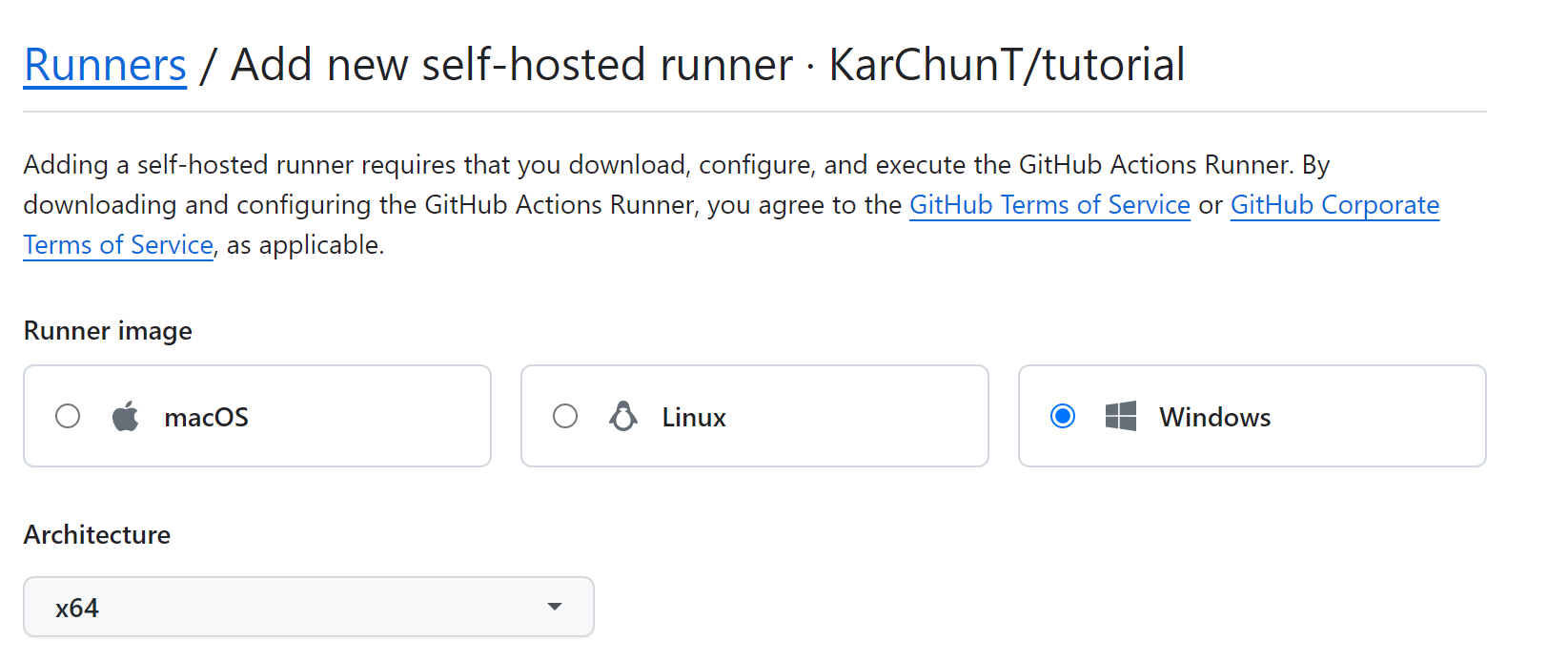Click the Apple logo icon
Image resolution: width=1568 pixels, height=662 pixels.
pyautogui.click(x=126, y=417)
